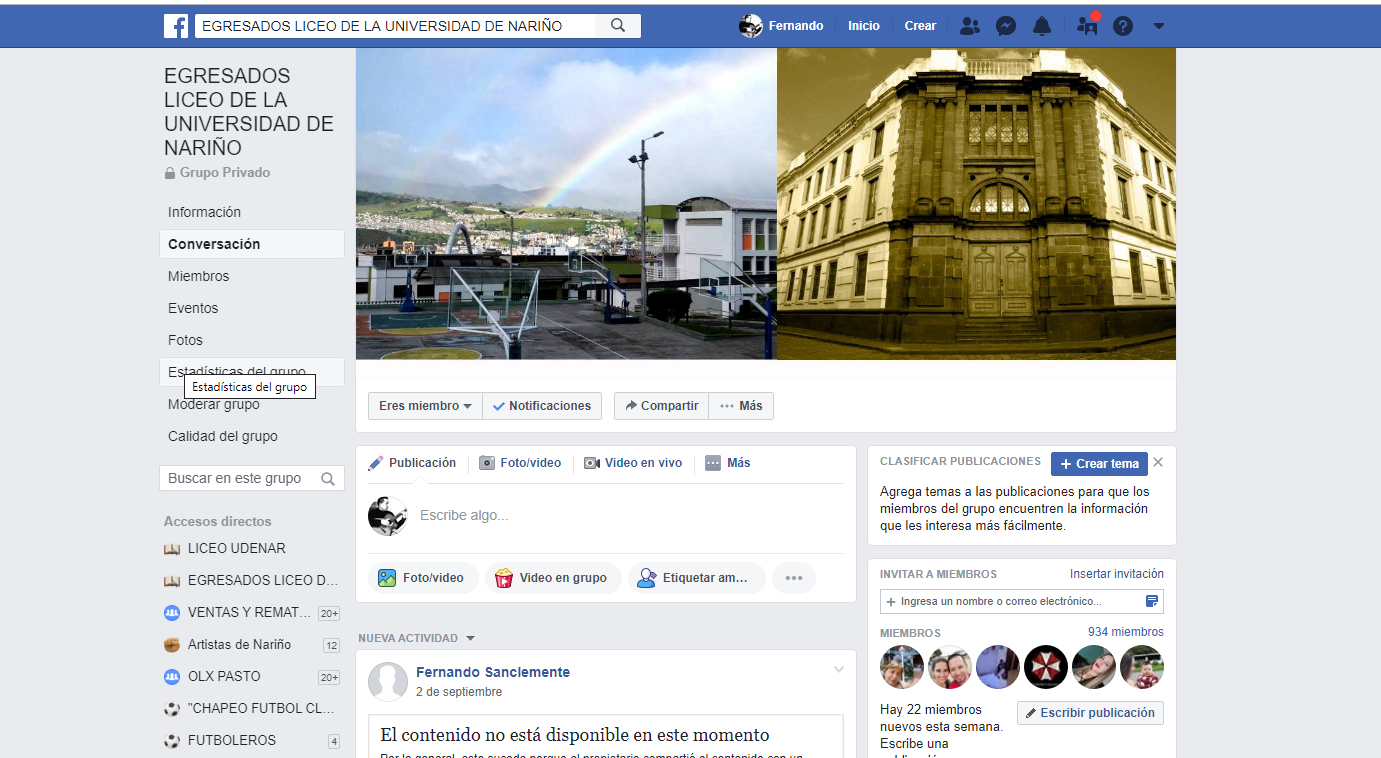Click the search magnifier button in top bar

pos(618,26)
